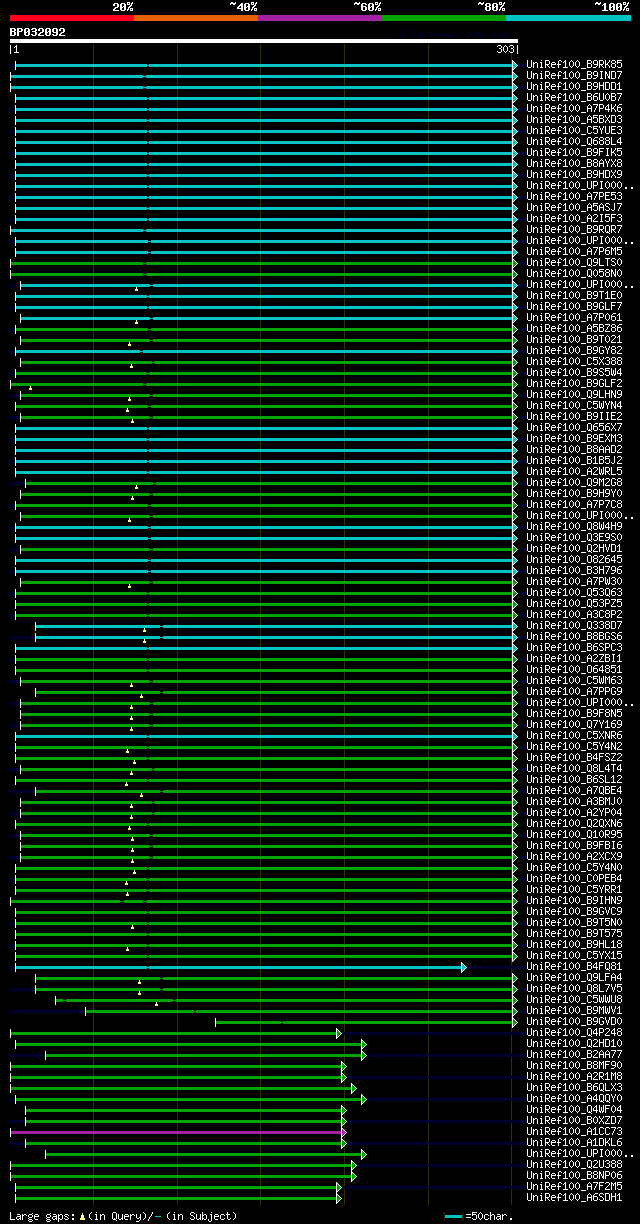Click the purple alignment bar for A1CC73

[175, 1132]
